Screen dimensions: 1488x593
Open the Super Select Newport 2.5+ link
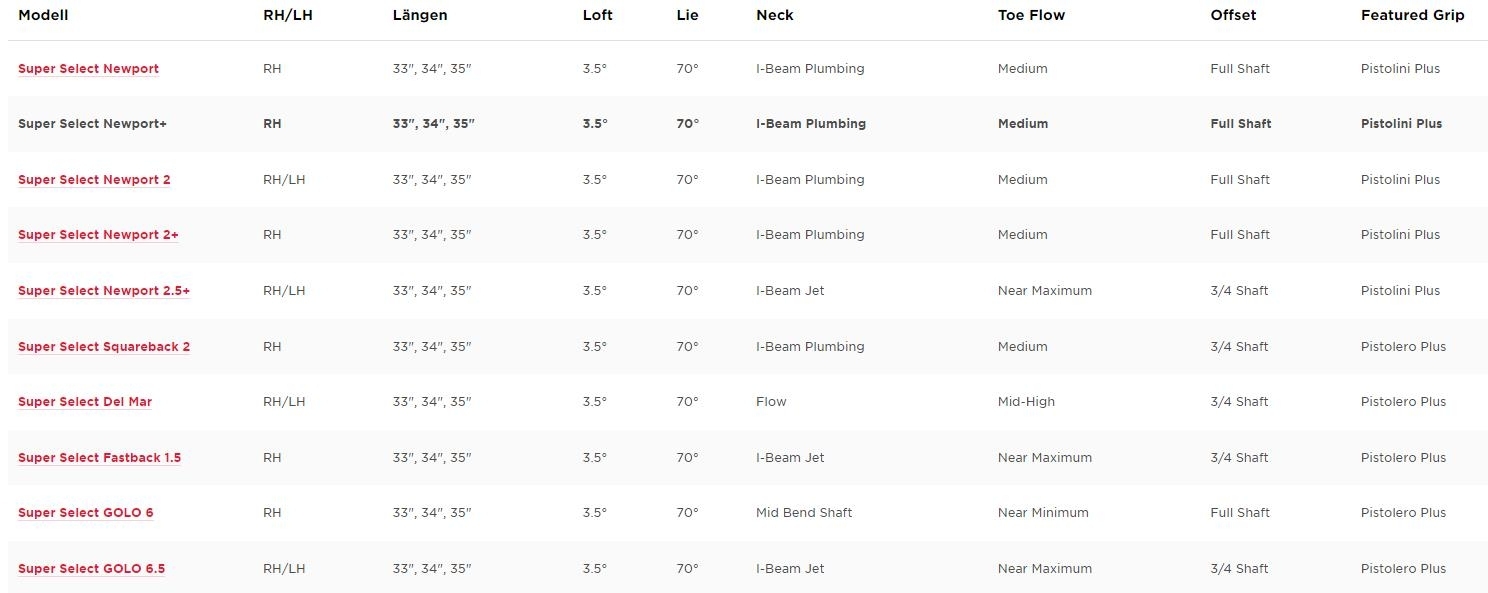104,291
